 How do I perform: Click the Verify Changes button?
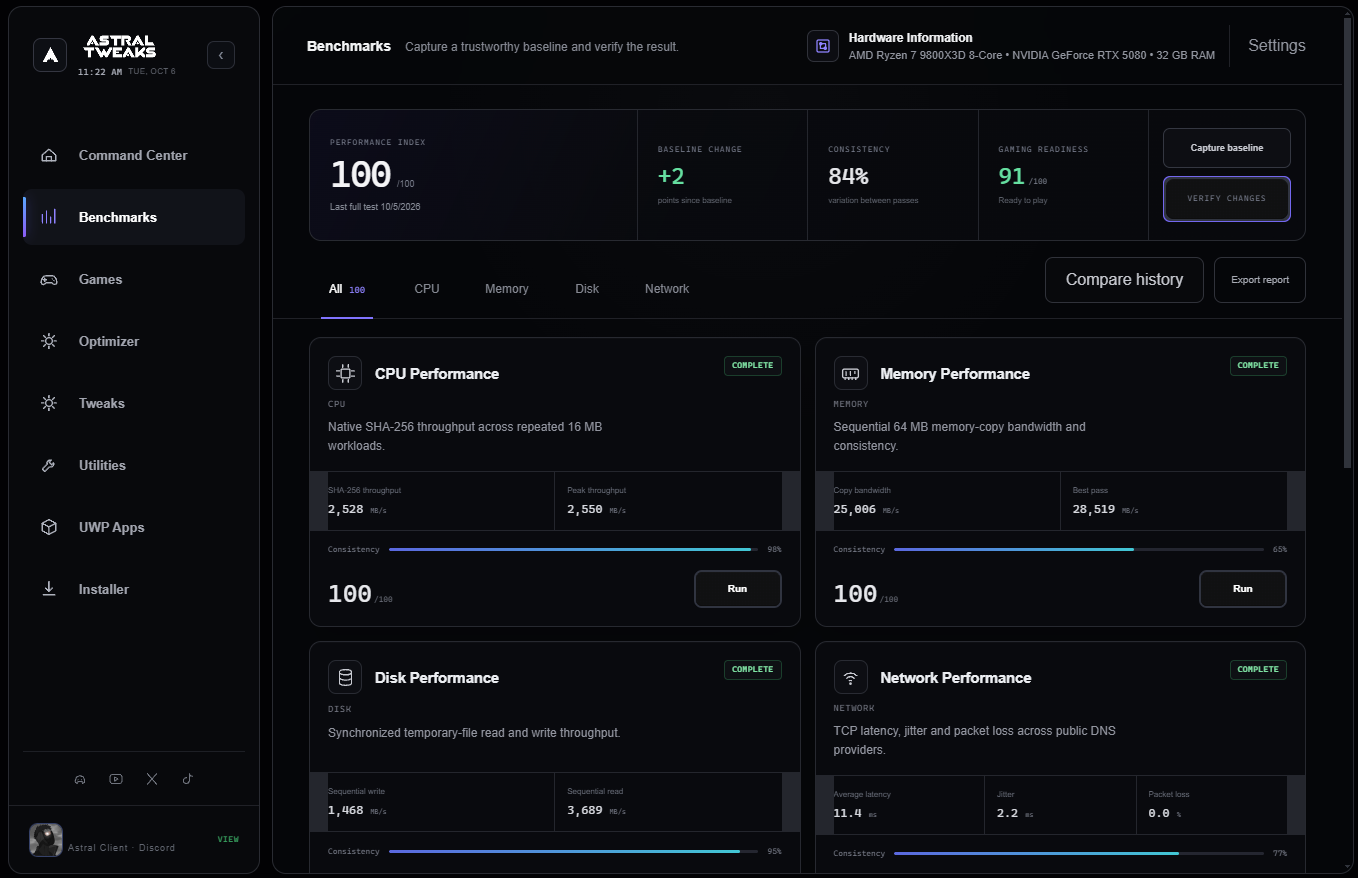point(1227,199)
